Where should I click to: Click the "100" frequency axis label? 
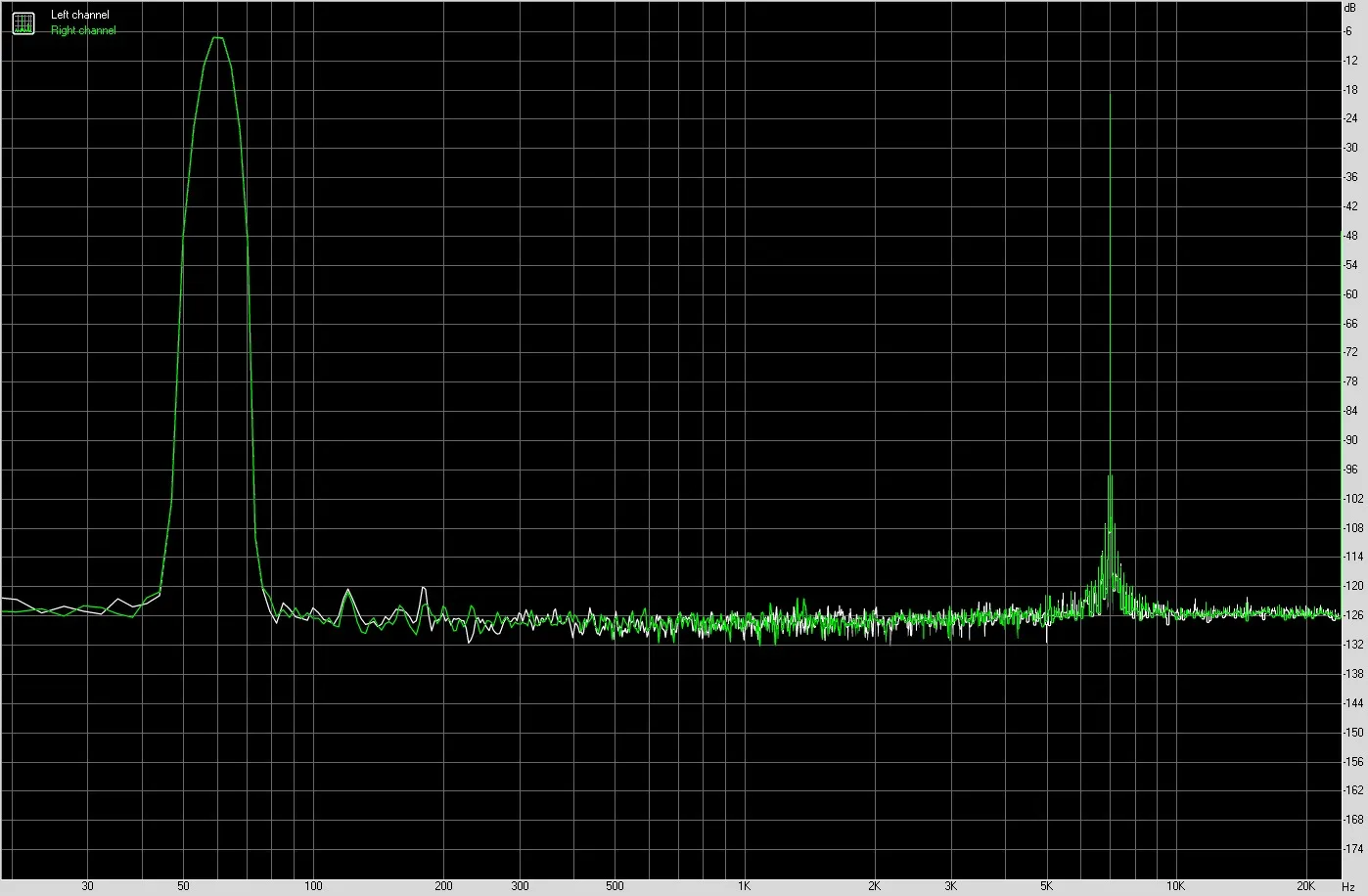(x=313, y=886)
